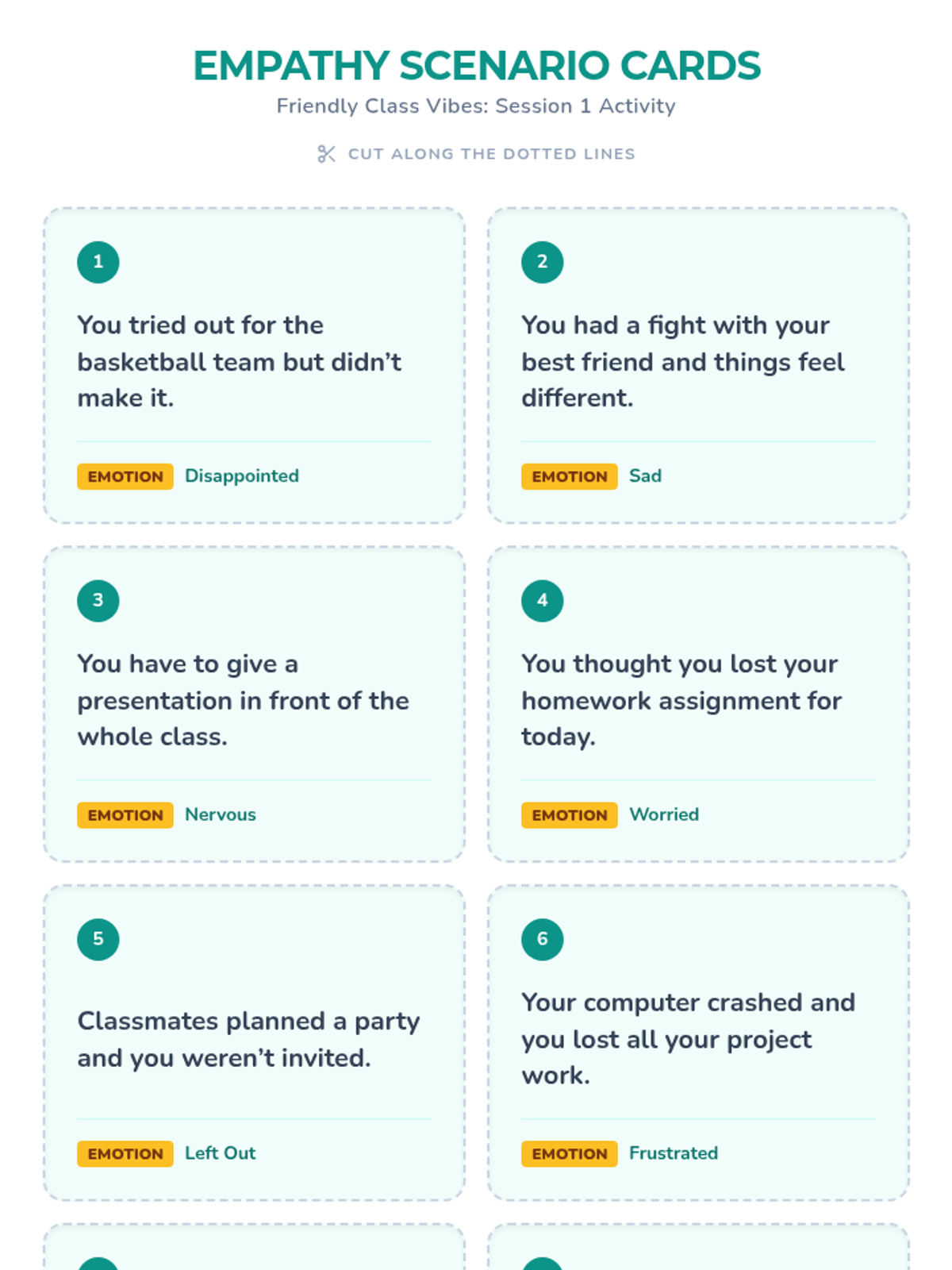Click the Empathy Scenario Cards title
The image size is (952, 1270).
click(476, 66)
